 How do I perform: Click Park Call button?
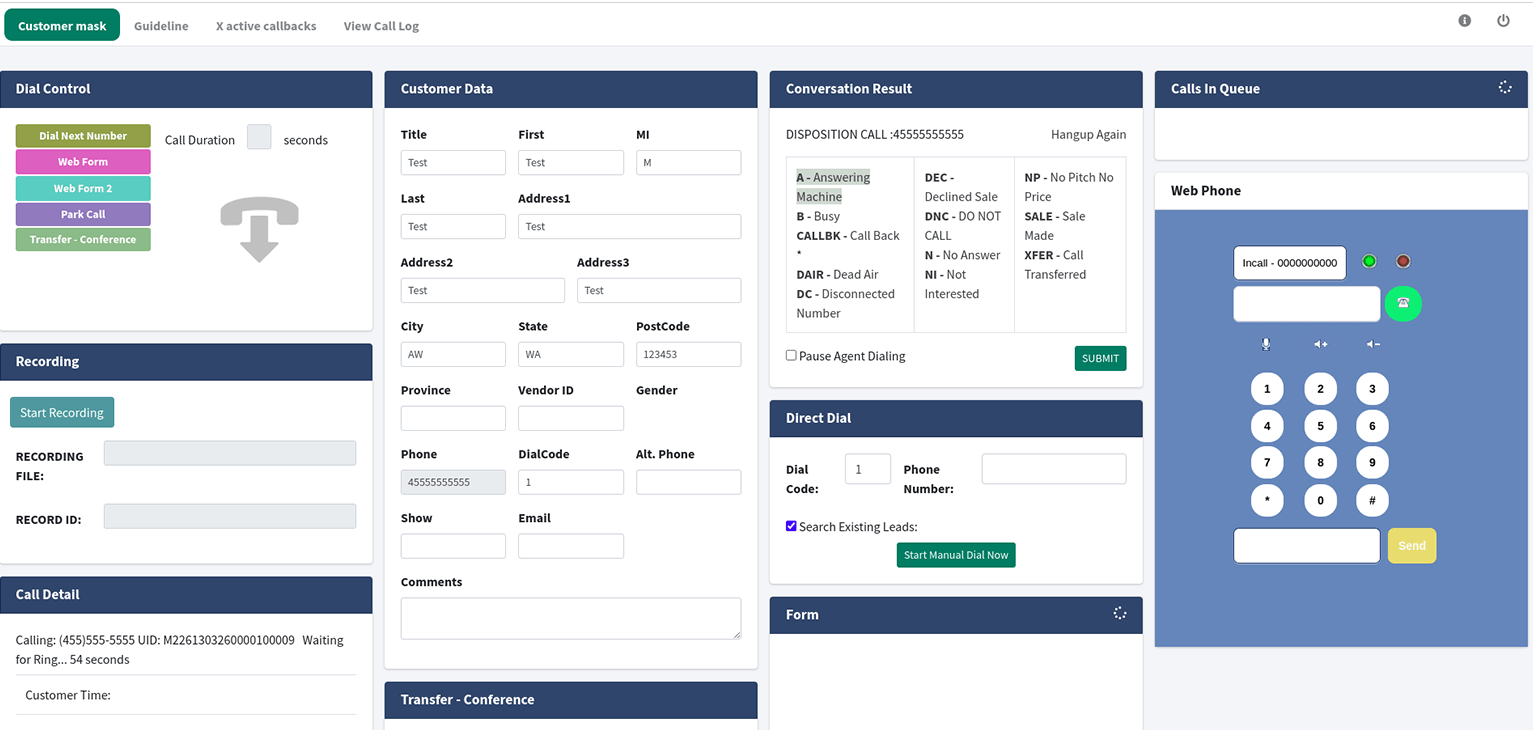click(83, 214)
